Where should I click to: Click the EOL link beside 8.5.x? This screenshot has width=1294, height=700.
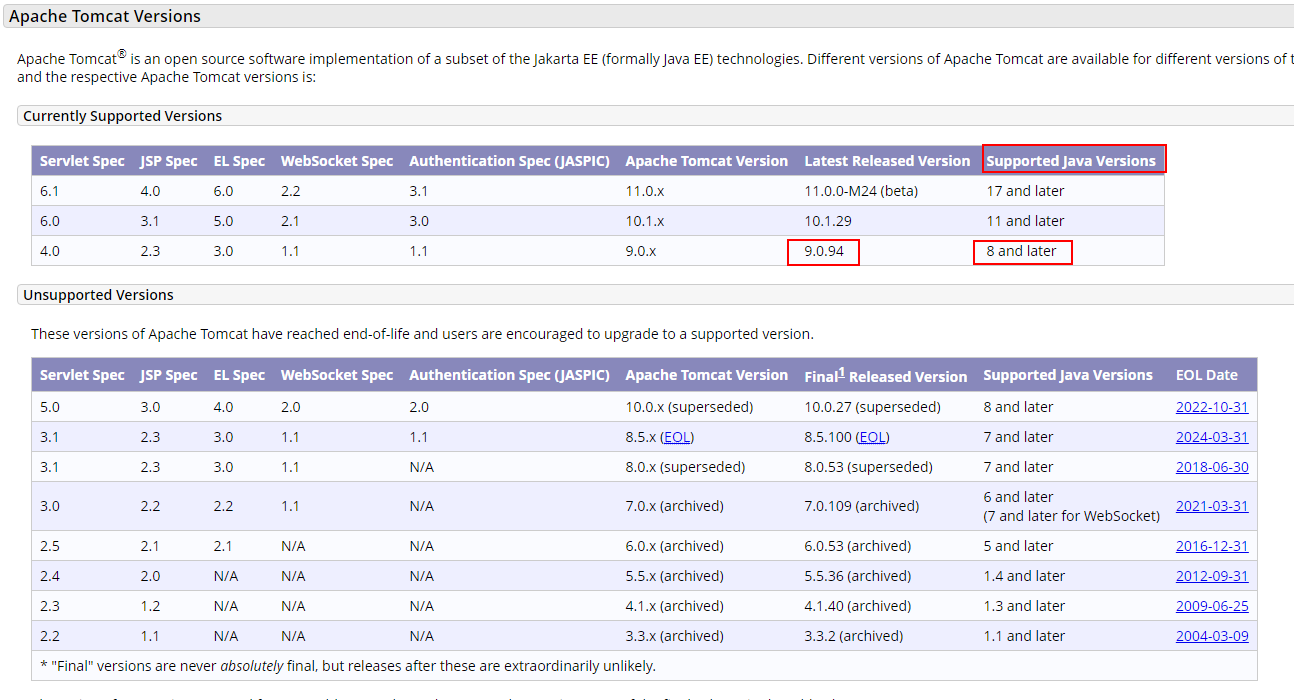(x=676, y=437)
